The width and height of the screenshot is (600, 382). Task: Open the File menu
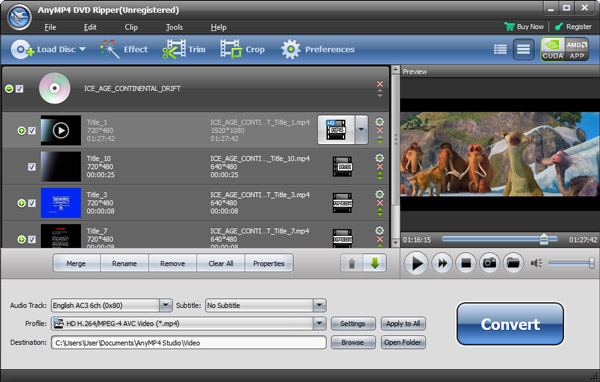click(x=50, y=27)
